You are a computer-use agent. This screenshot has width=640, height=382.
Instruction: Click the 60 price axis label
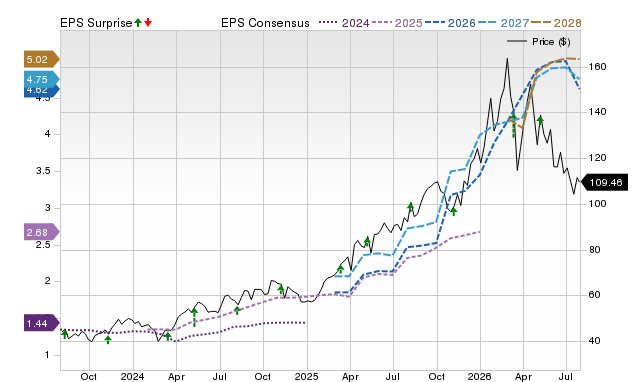tap(594, 295)
